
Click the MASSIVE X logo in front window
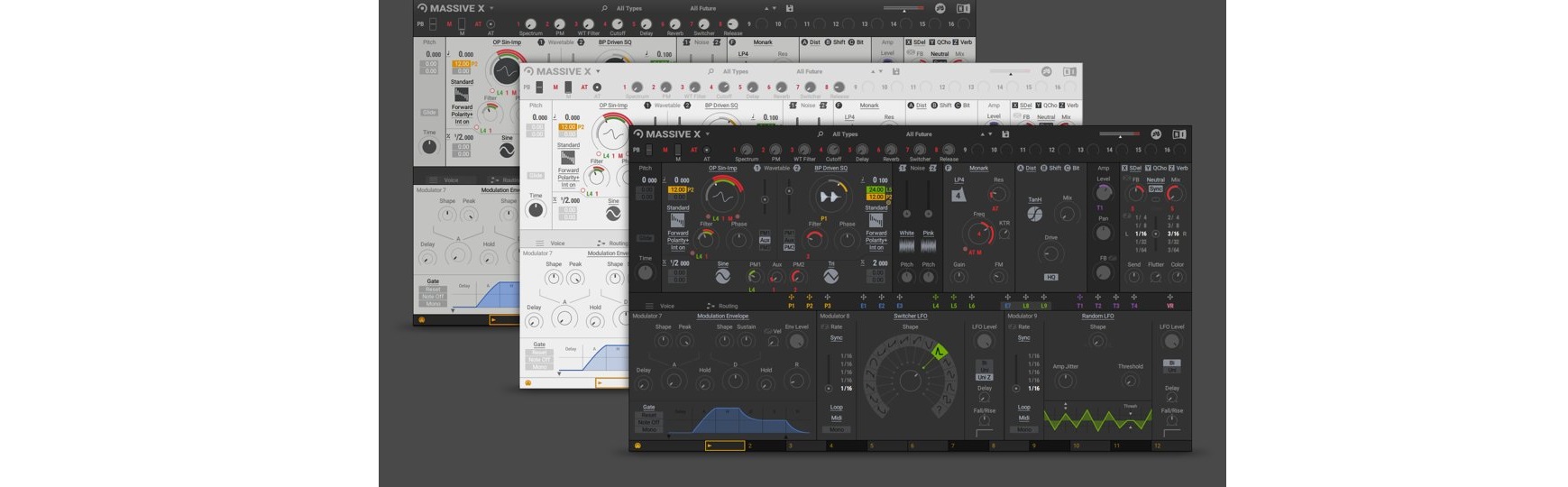click(x=668, y=134)
